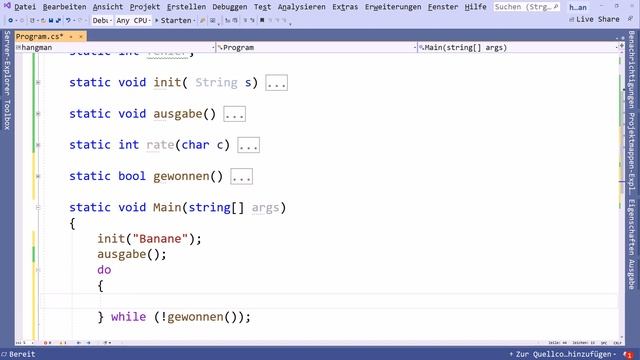Open the Bearbeiten menu
The height and width of the screenshot is (360, 640).
pyautogui.click(x=64, y=7)
